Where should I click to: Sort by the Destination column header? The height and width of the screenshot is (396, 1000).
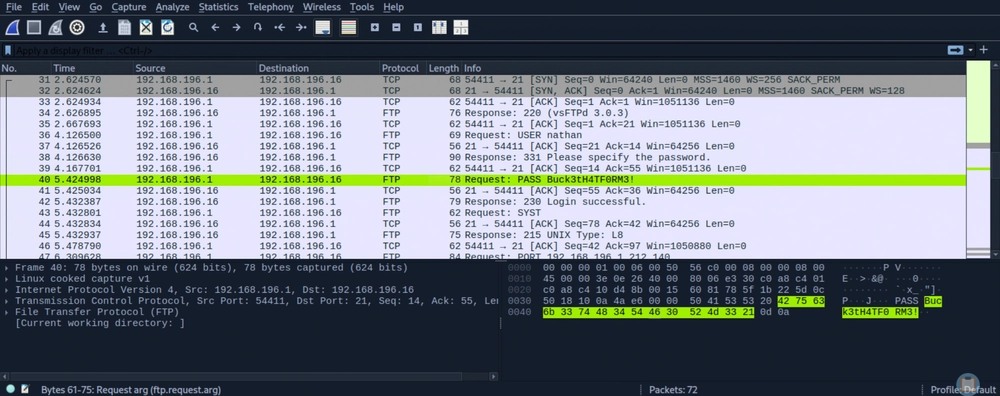(318, 68)
